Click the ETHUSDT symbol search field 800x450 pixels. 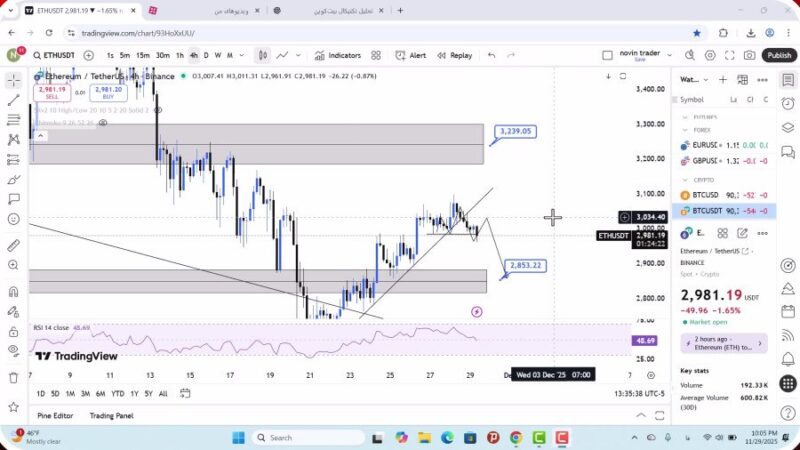(56, 55)
